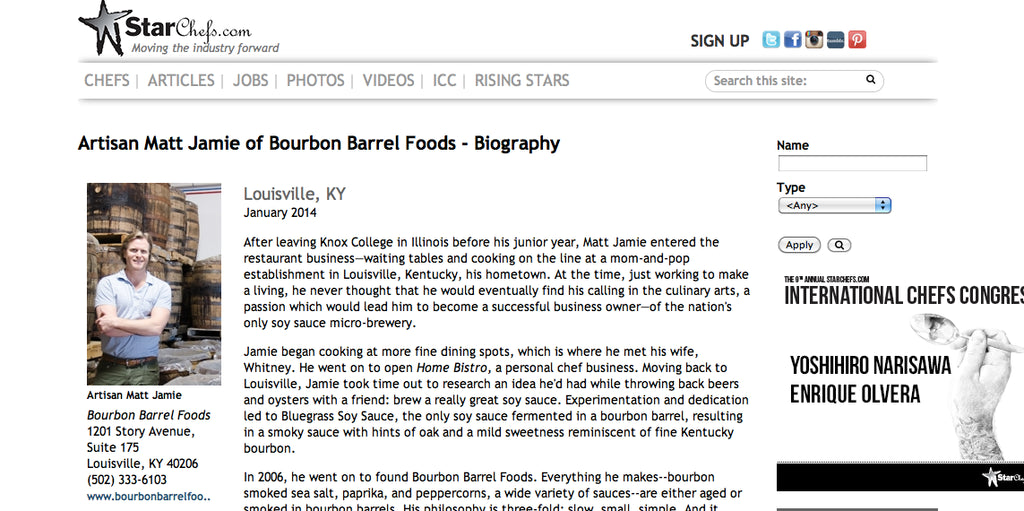The height and width of the screenshot is (511, 1024).
Task: Go to the ARTICLES section
Action: (181, 80)
